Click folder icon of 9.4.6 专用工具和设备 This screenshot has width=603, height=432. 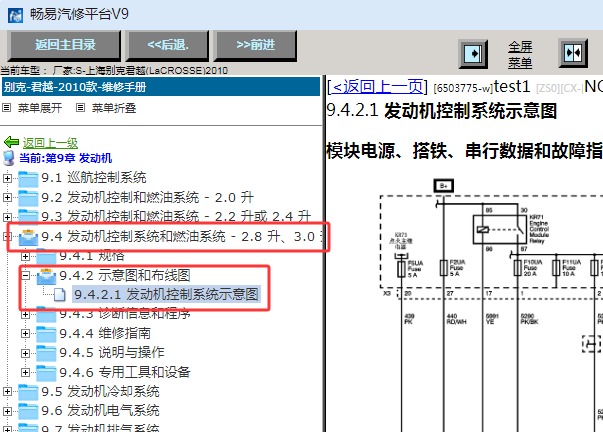pos(46,373)
